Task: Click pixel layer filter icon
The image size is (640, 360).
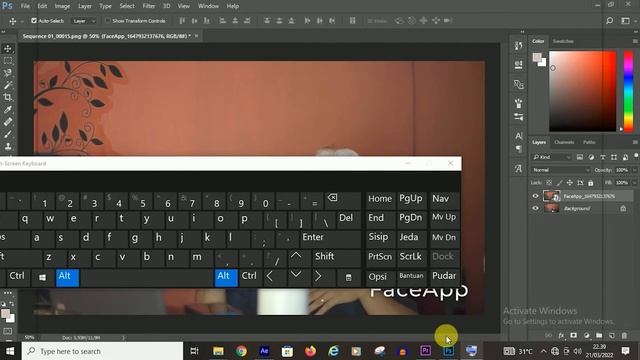Action: click(580, 157)
